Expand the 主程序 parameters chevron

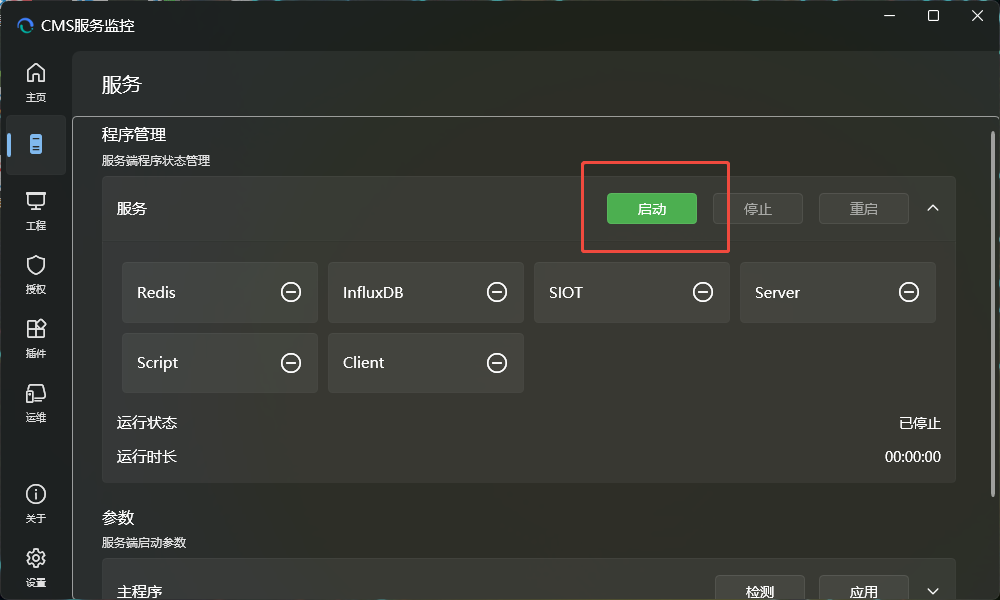click(x=933, y=590)
